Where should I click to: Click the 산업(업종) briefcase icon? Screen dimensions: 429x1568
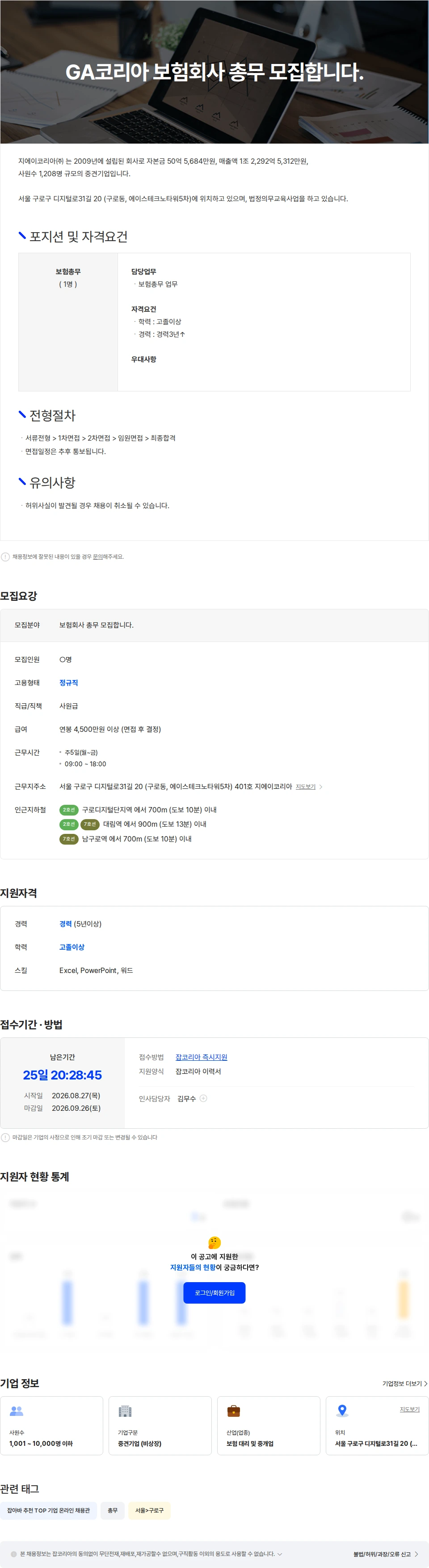pyautogui.click(x=233, y=1411)
